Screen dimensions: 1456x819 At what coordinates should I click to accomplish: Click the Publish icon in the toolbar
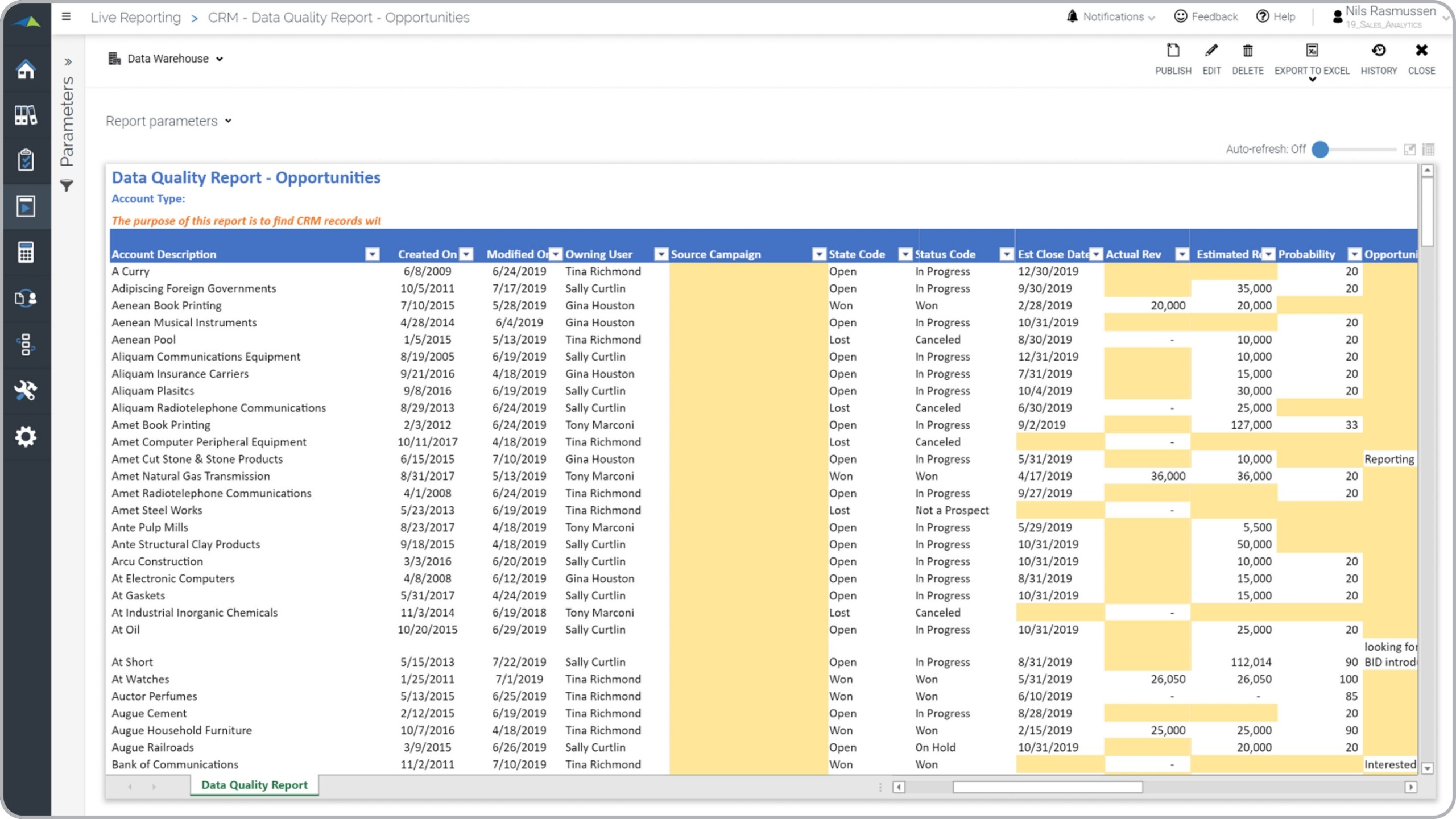(1173, 51)
